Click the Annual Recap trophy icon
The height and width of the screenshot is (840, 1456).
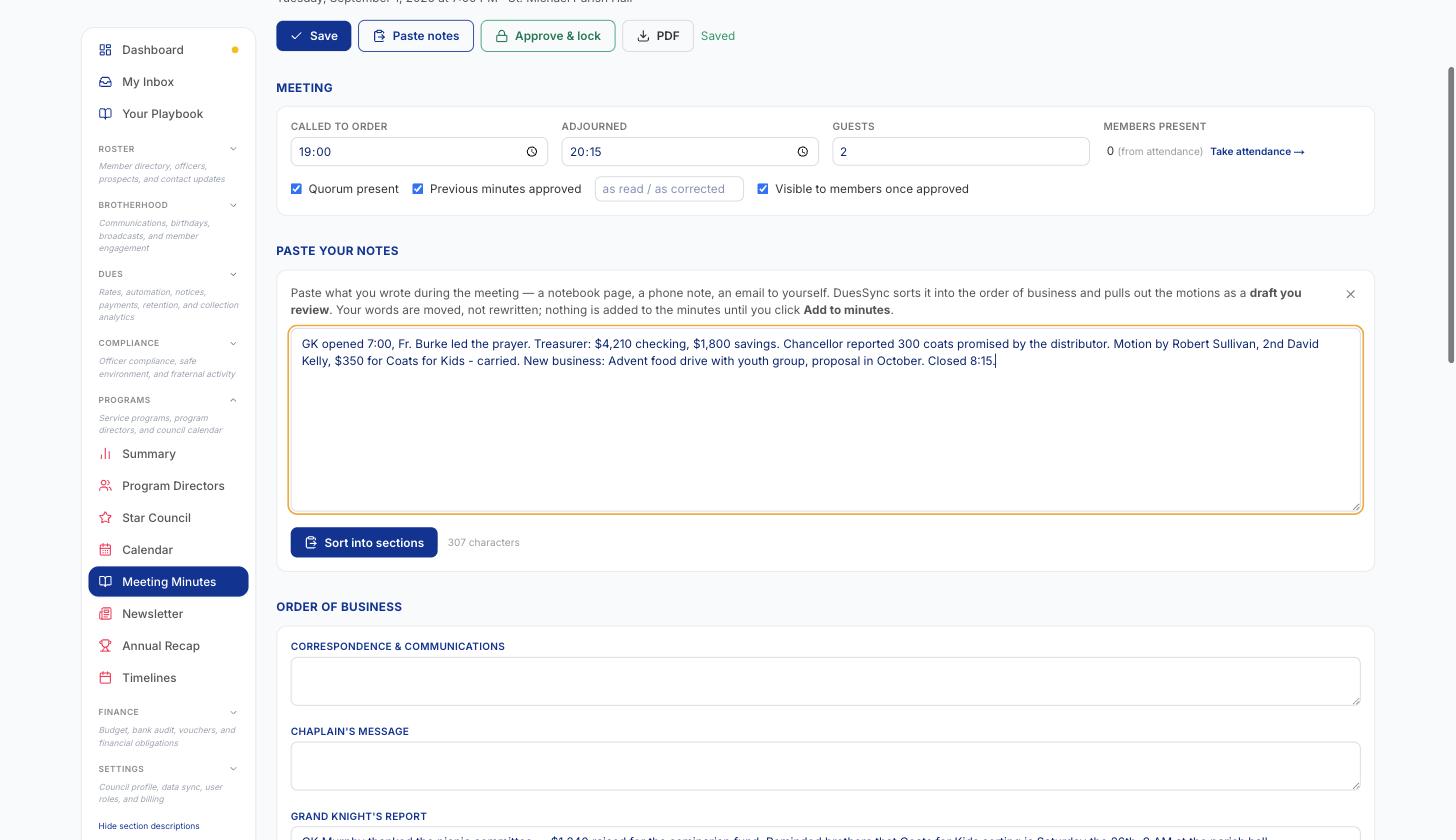[105, 646]
